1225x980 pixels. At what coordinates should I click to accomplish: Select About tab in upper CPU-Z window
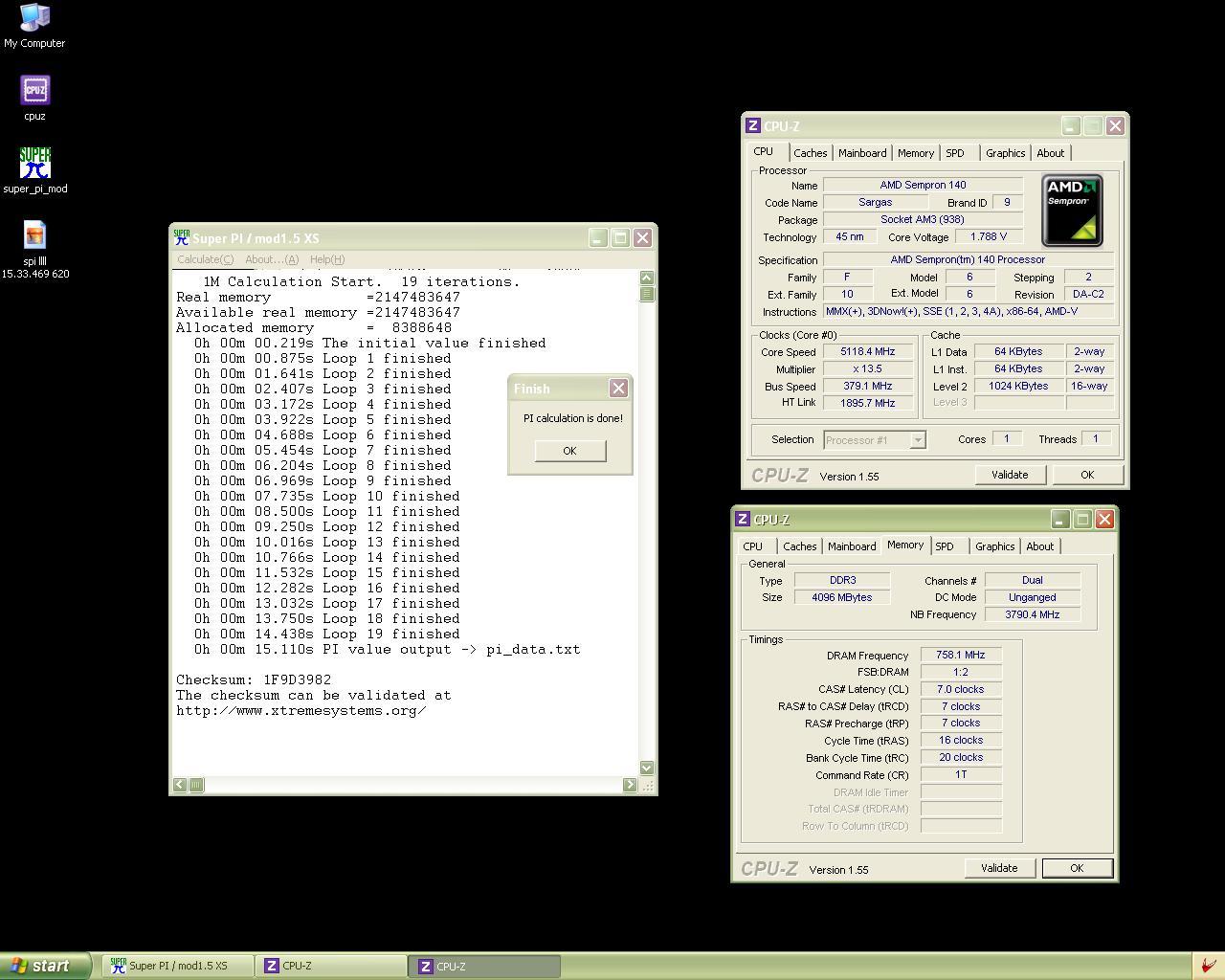click(1050, 153)
